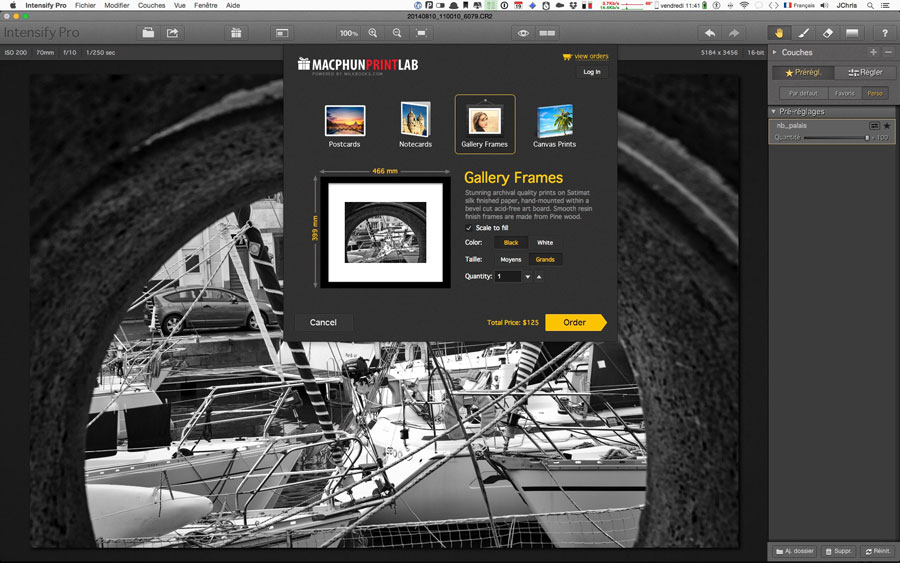Choose Black frame color
This screenshot has width=900, height=563.
pos(511,243)
